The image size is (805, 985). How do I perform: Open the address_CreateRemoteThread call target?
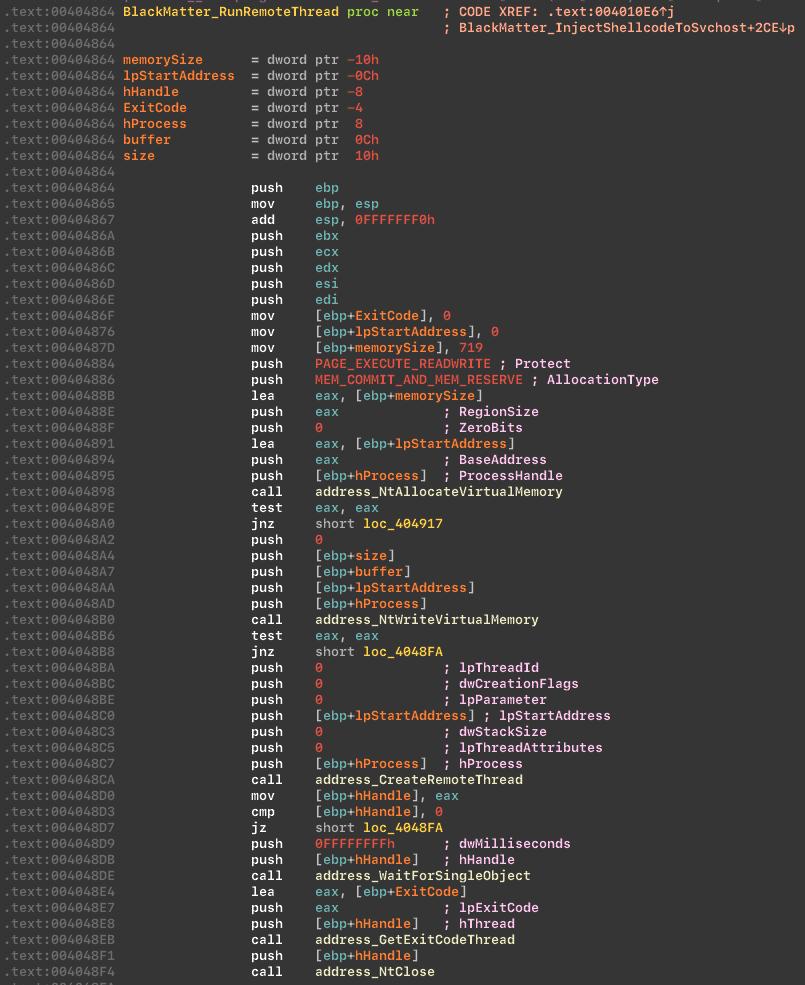click(418, 780)
